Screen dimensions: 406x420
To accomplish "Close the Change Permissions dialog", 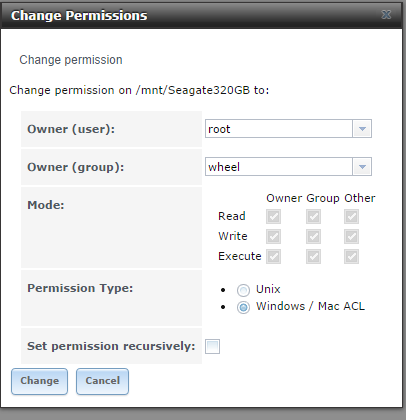I will 386,15.
